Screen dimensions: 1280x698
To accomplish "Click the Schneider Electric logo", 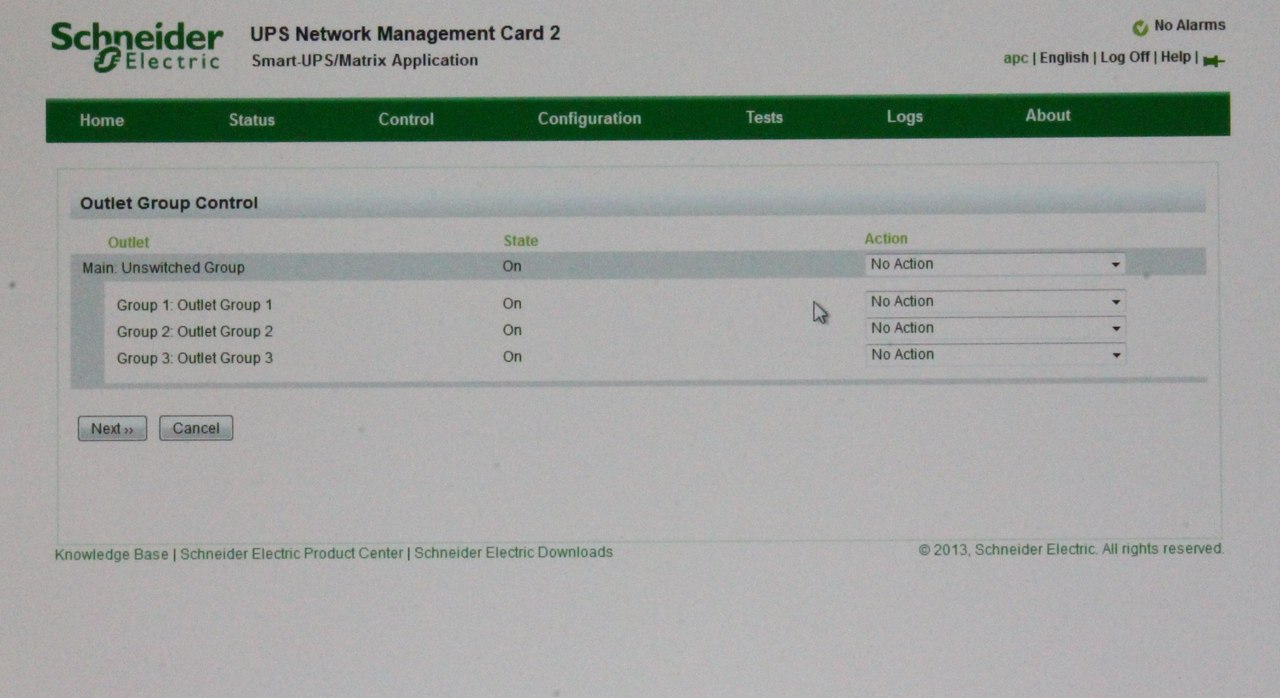I will (136, 47).
